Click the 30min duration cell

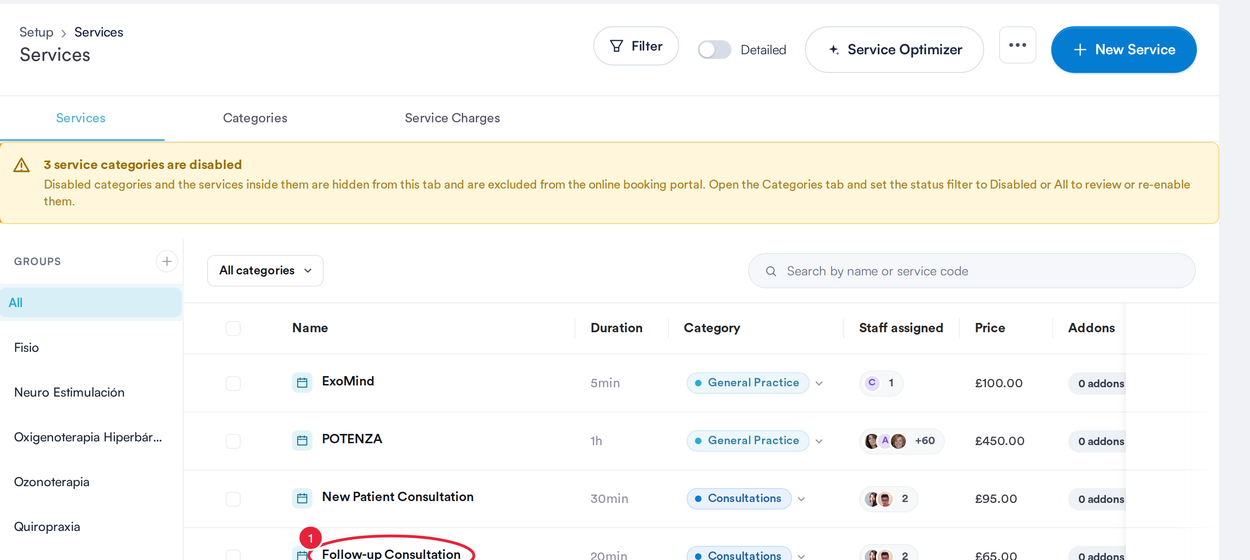(x=609, y=499)
